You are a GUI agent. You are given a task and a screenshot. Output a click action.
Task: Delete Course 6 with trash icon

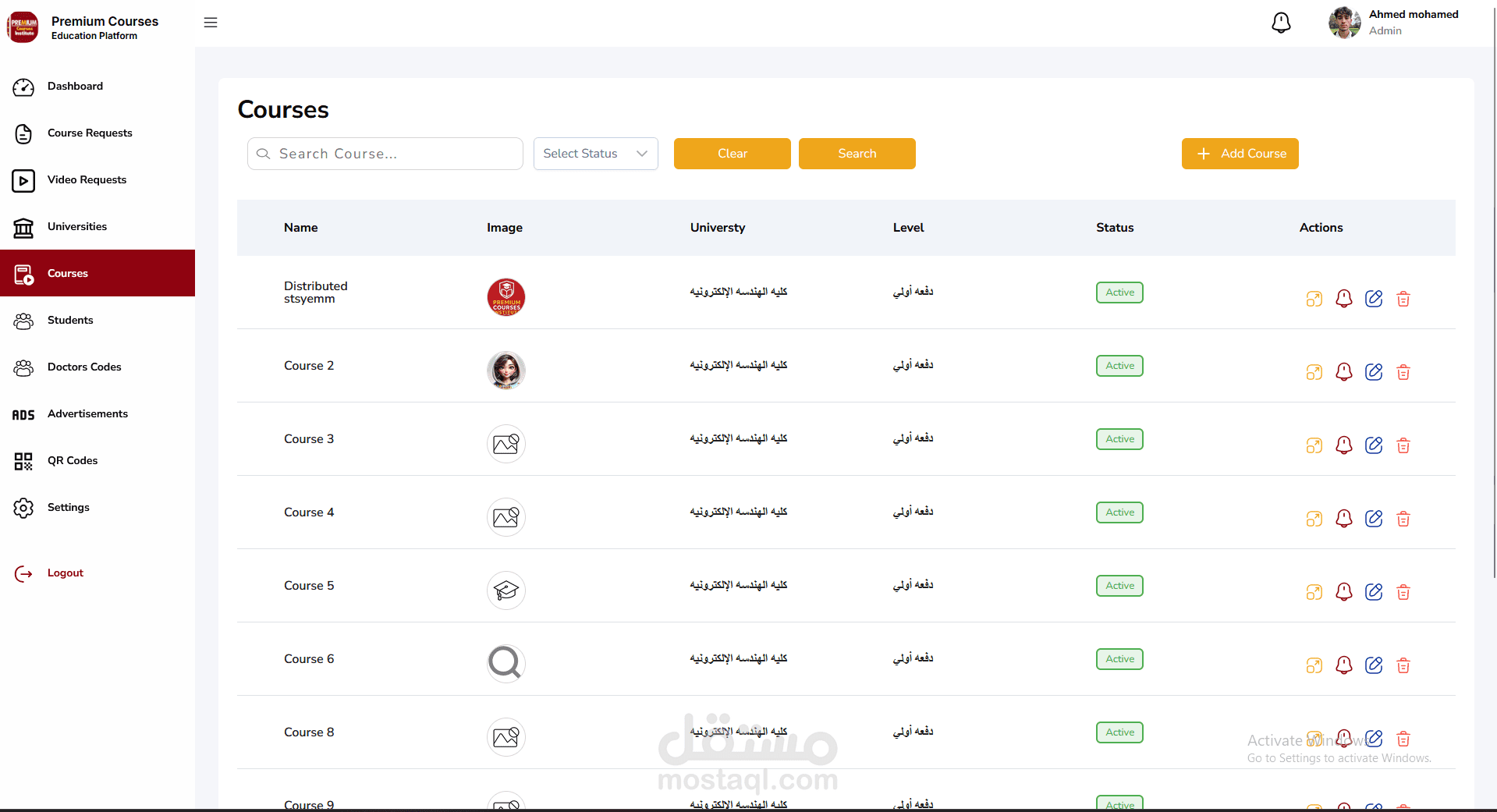click(x=1403, y=665)
